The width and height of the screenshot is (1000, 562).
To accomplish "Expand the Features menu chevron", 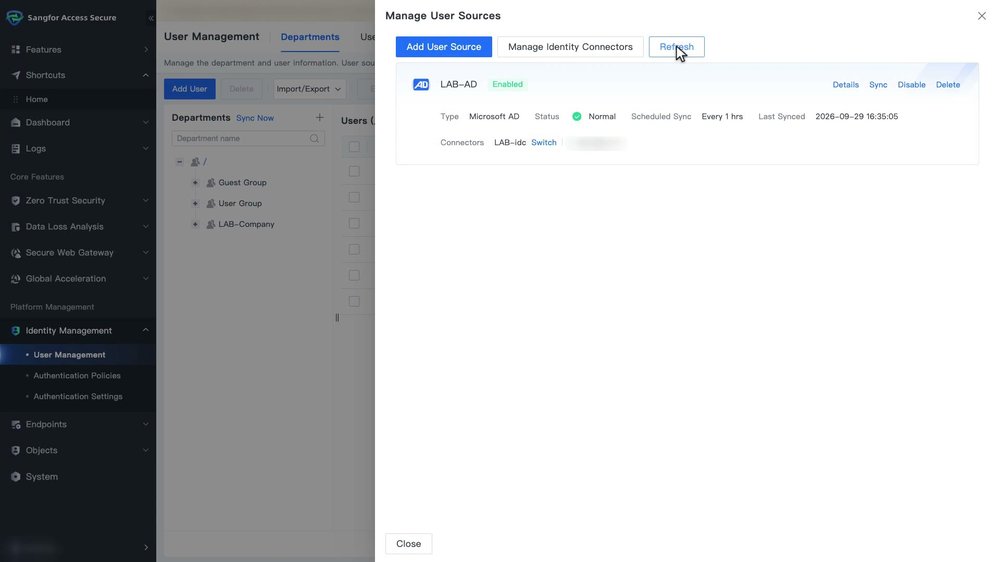I will pos(146,49).
